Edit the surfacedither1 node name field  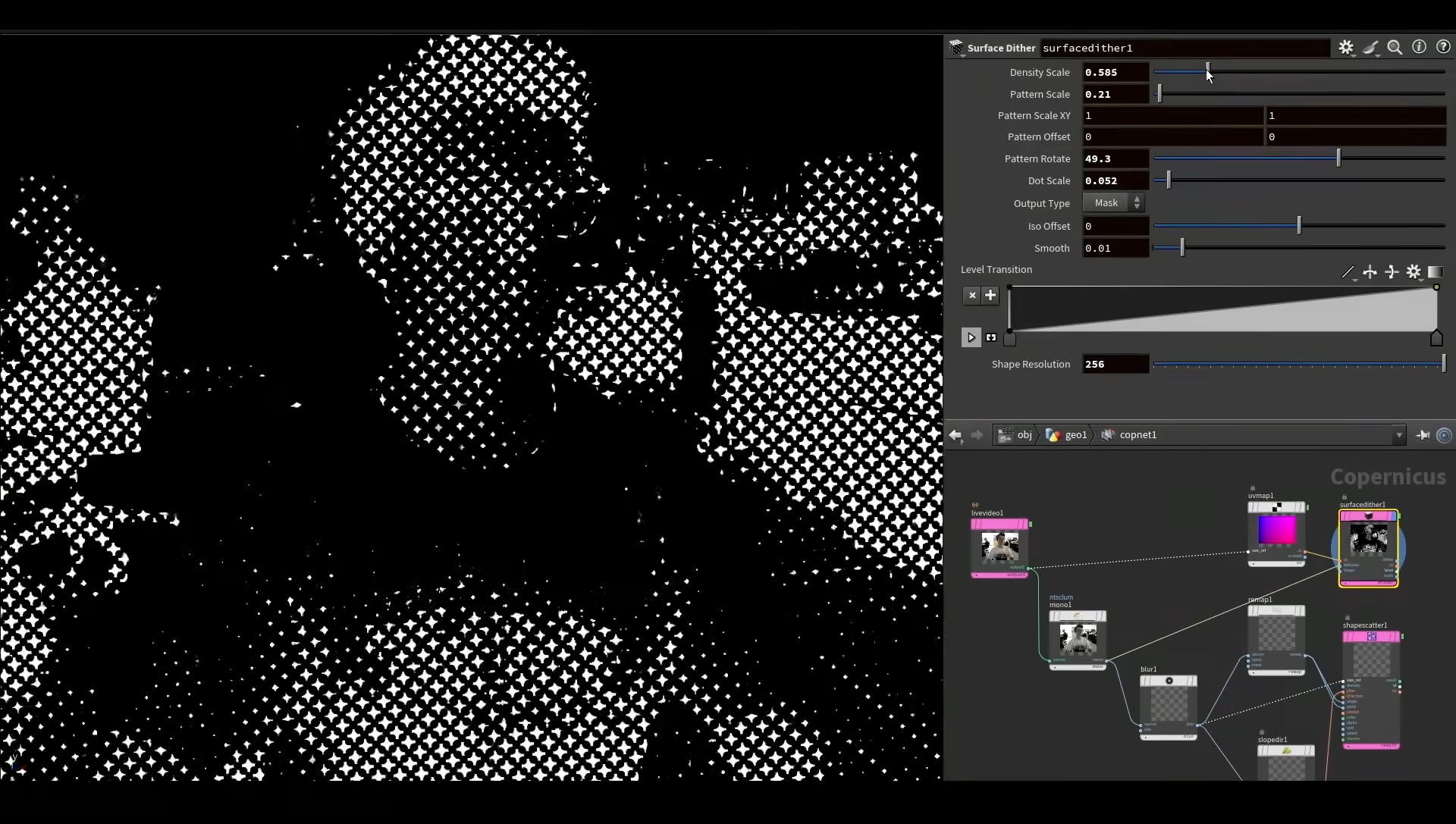pos(1185,48)
